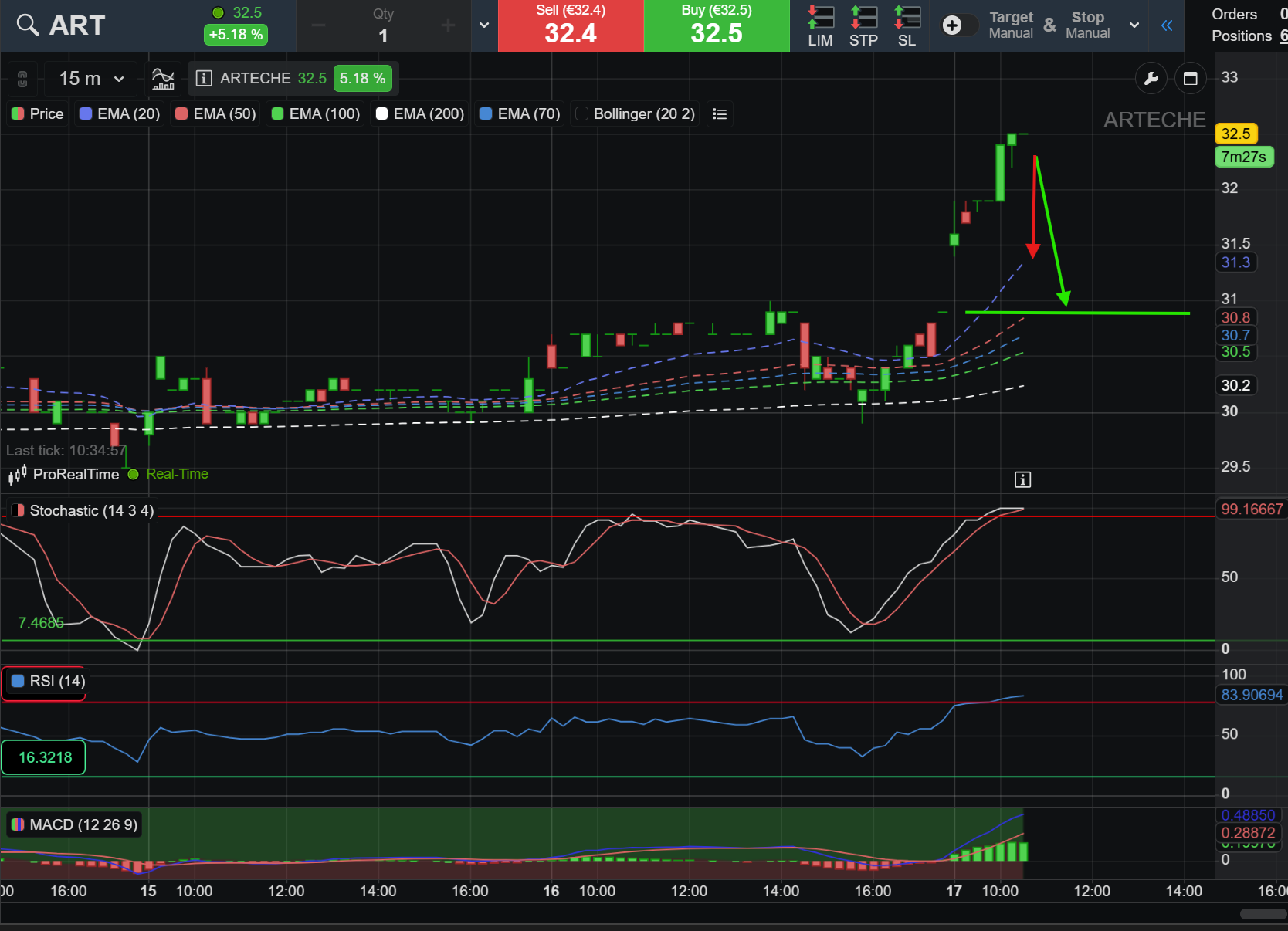Click the info icon next to ARTECHE
The height and width of the screenshot is (931, 1288).
(204, 78)
